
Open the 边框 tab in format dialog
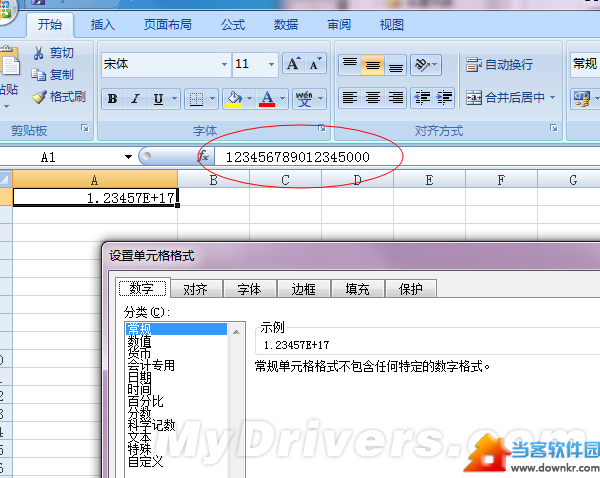click(303, 289)
